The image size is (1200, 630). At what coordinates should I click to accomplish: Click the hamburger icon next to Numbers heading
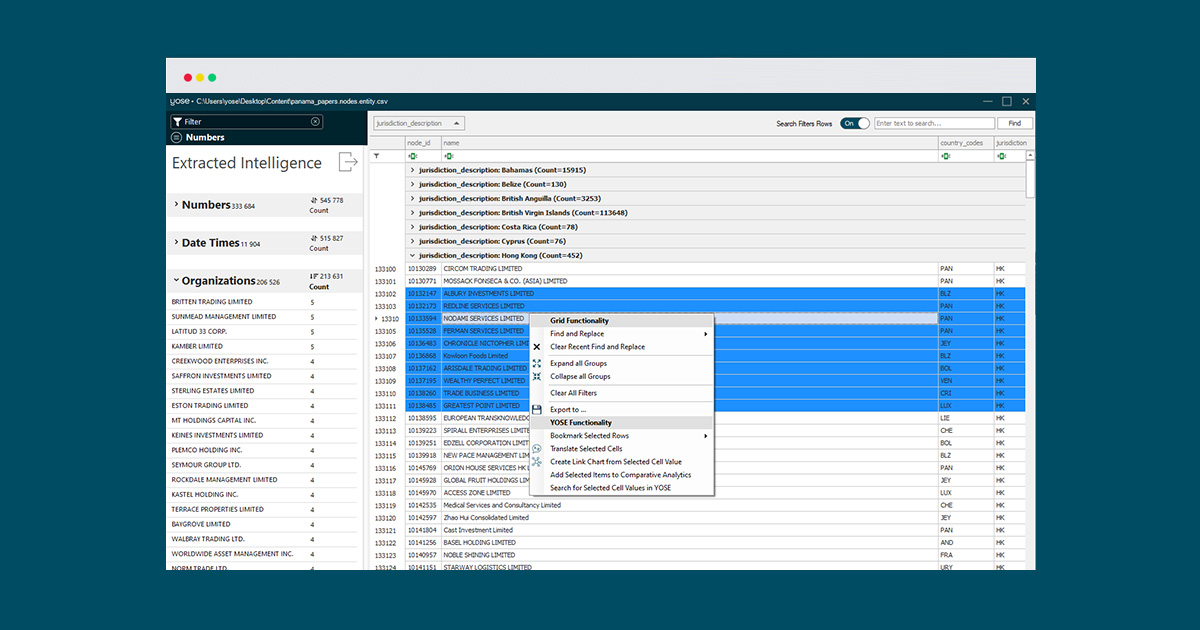point(177,137)
